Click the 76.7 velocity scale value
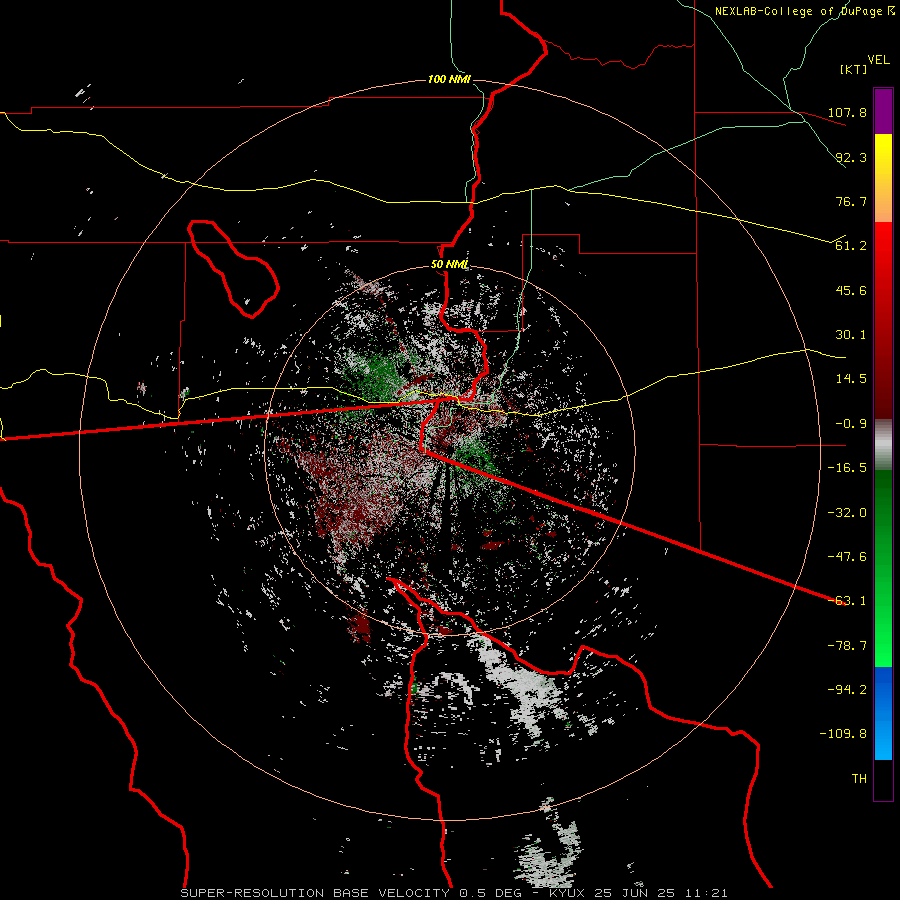 coord(851,201)
